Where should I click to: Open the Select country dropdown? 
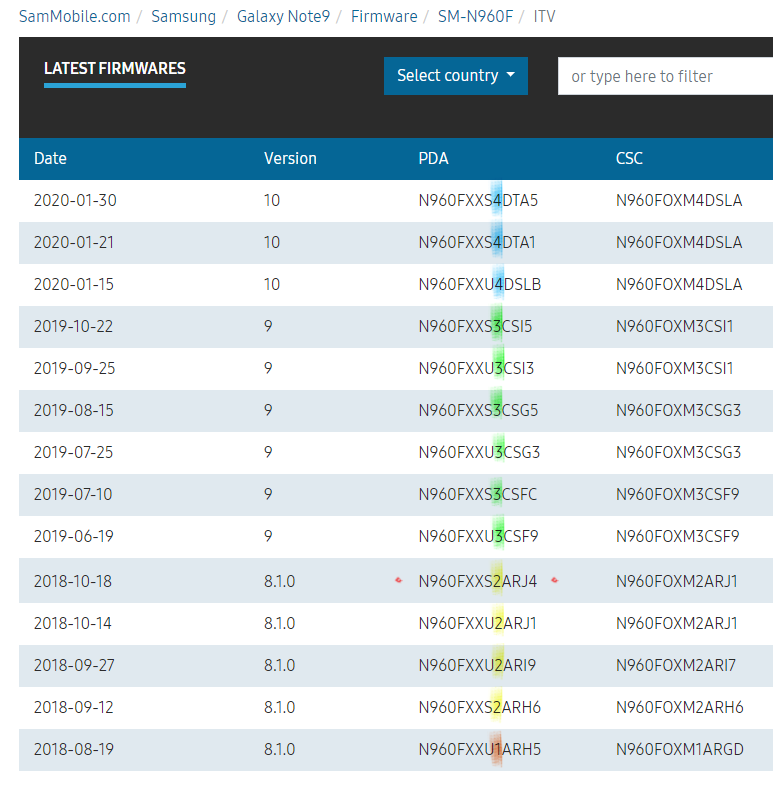pyautogui.click(x=456, y=76)
